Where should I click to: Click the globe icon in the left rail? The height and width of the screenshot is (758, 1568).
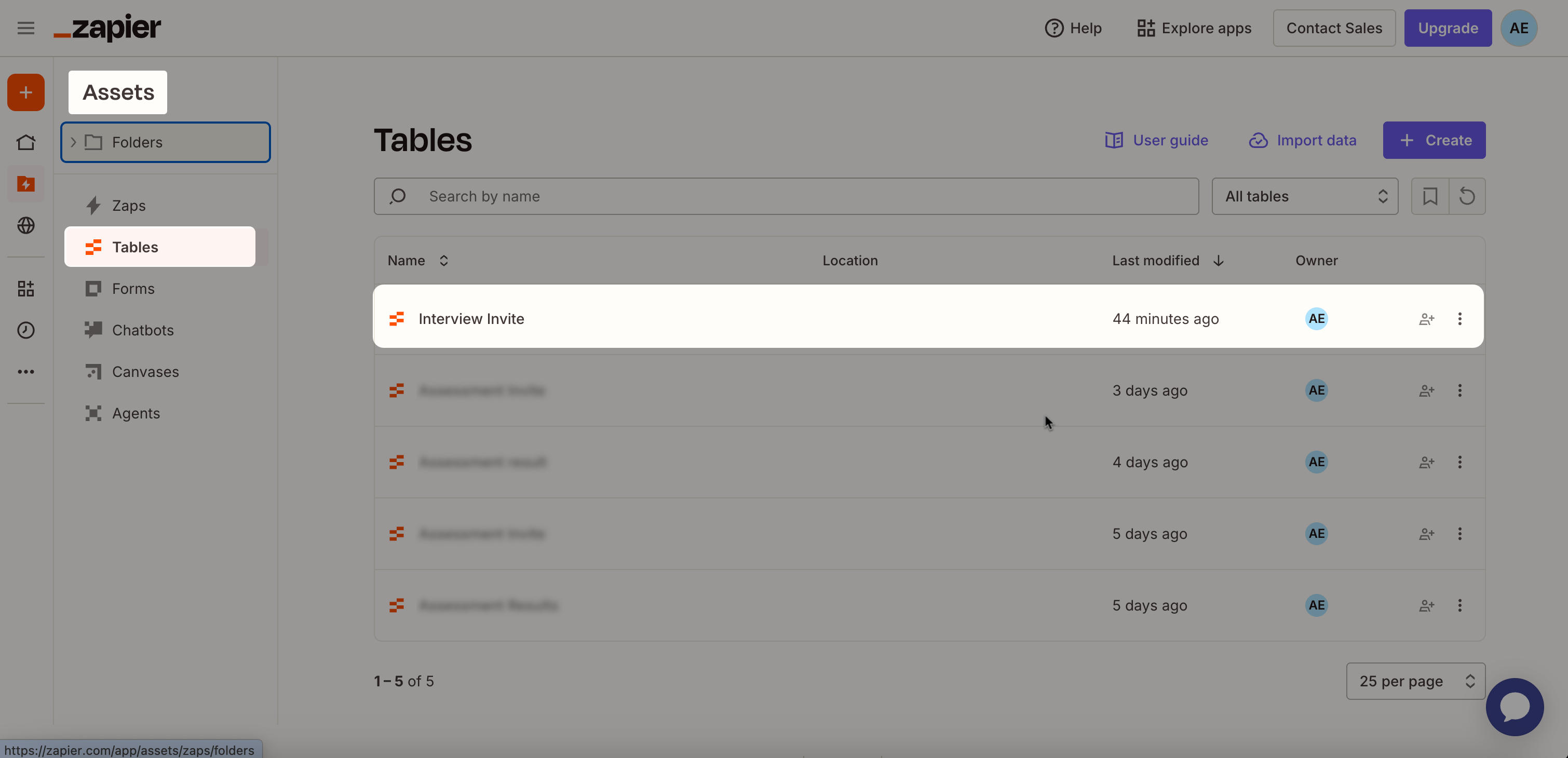[25, 225]
